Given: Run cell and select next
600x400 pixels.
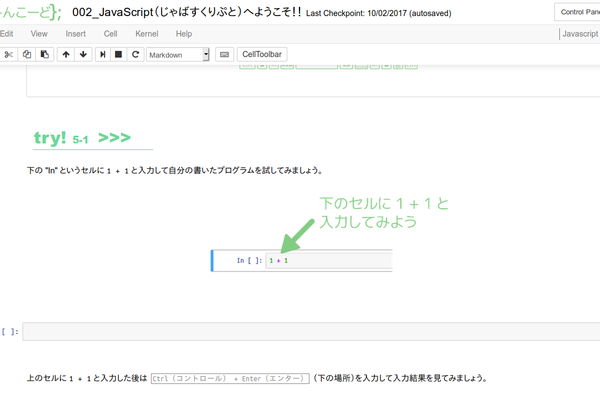Looking at the screenshot, I should pyautogui.click(x=103, y=55).
